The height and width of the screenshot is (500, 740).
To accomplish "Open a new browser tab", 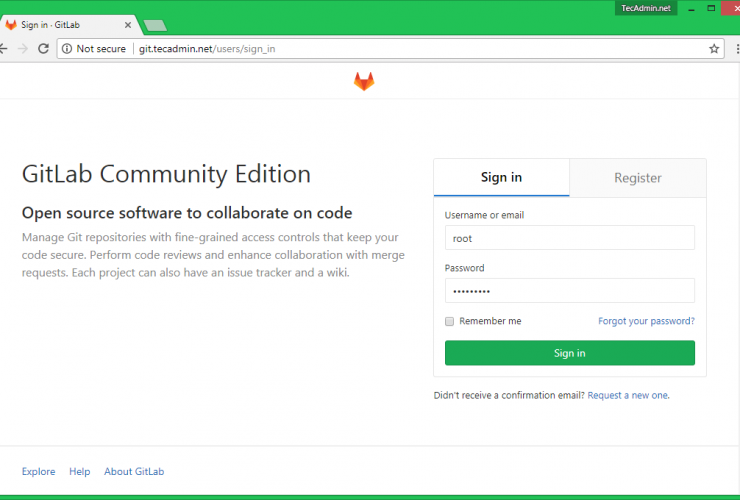I will tap(155, 26).
